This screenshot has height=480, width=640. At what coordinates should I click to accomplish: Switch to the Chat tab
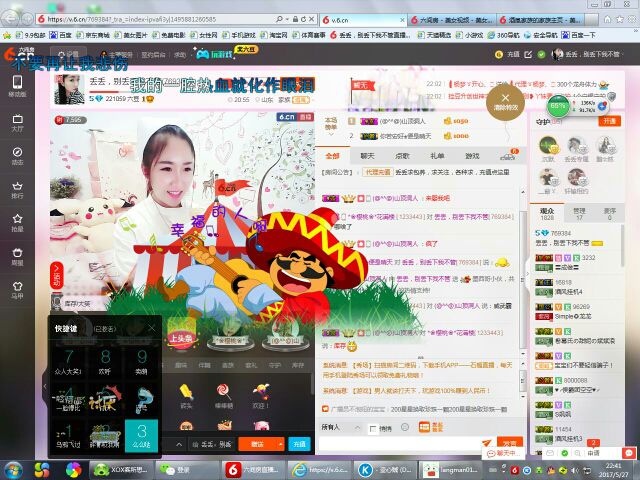pos(367,156)
